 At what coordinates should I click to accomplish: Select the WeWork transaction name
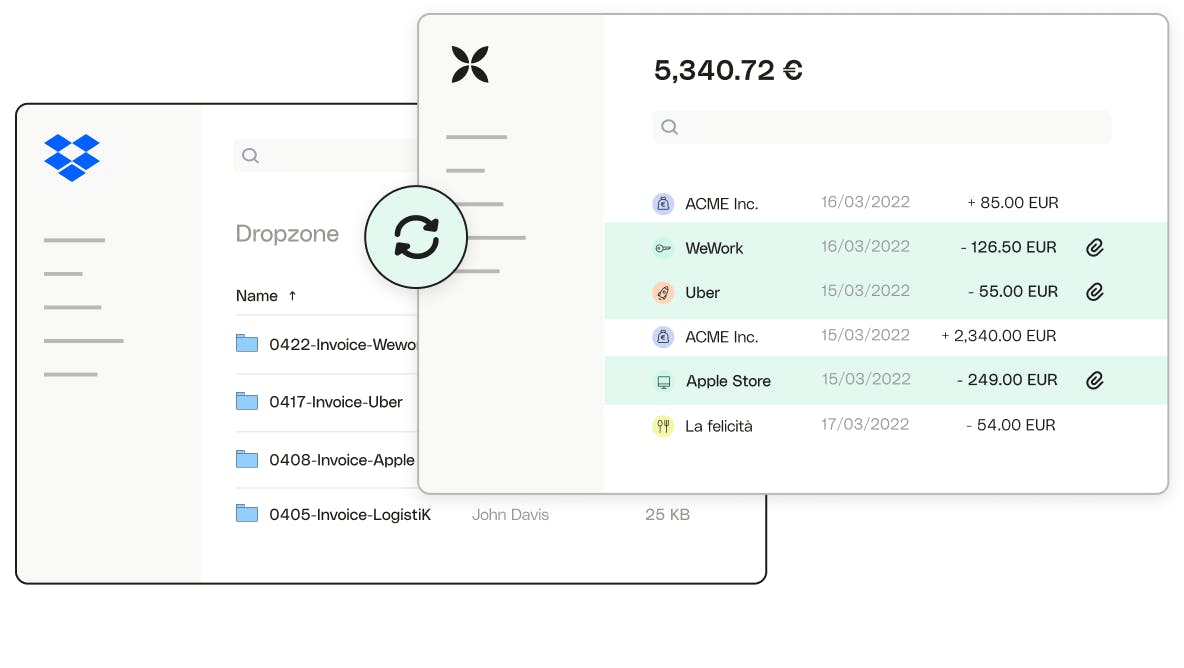[x=714, y=248]
